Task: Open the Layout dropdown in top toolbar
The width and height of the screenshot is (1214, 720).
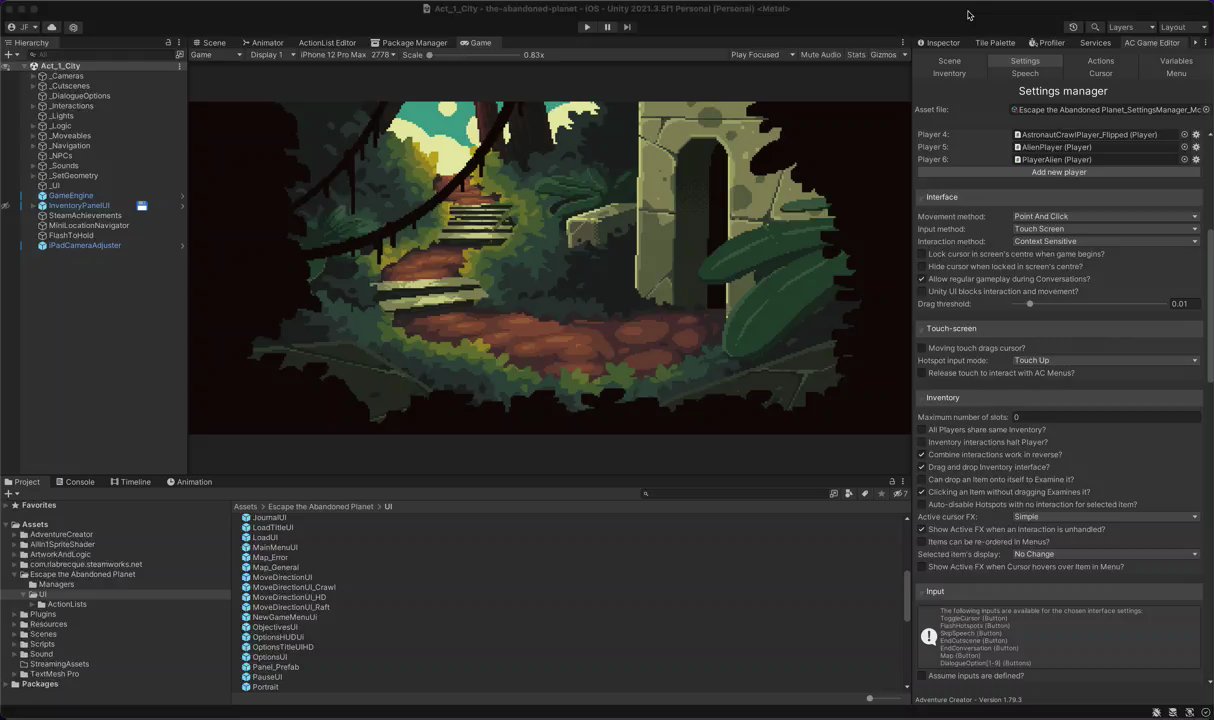Action: 1184,27
